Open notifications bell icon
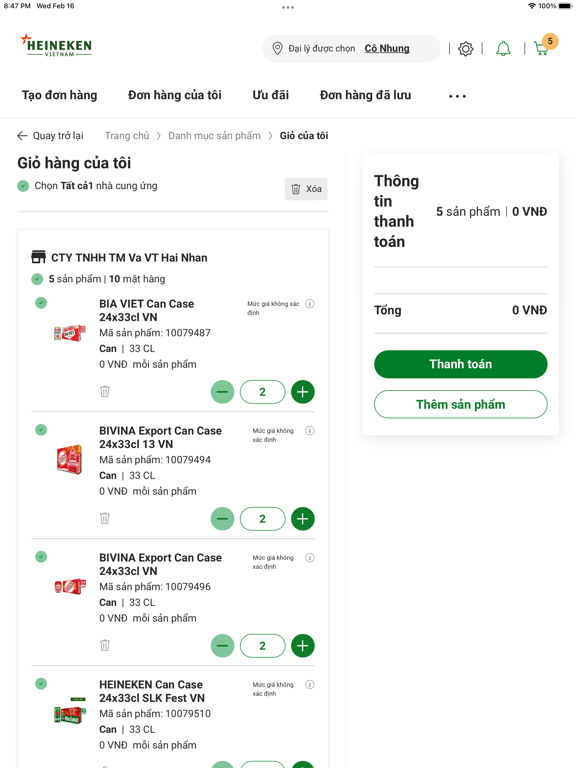Image resolution: width=576 pixels, height=768 pixels. pos(503,48)
